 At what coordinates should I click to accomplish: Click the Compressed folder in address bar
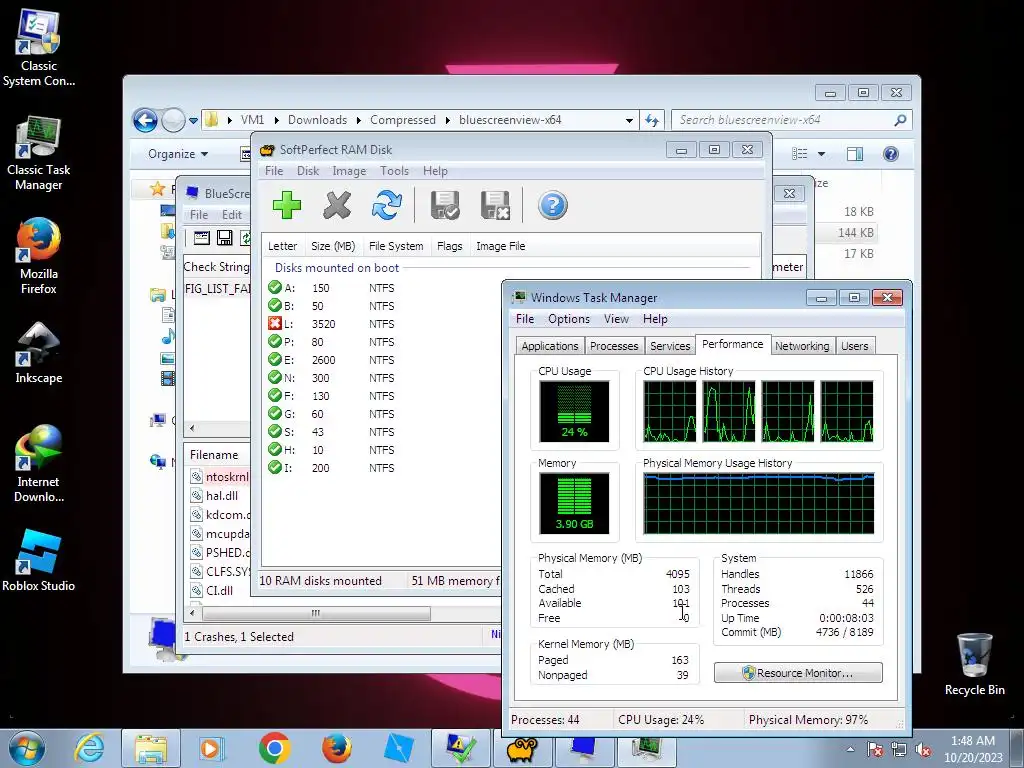pyautogui.click(x=403, y=120)
